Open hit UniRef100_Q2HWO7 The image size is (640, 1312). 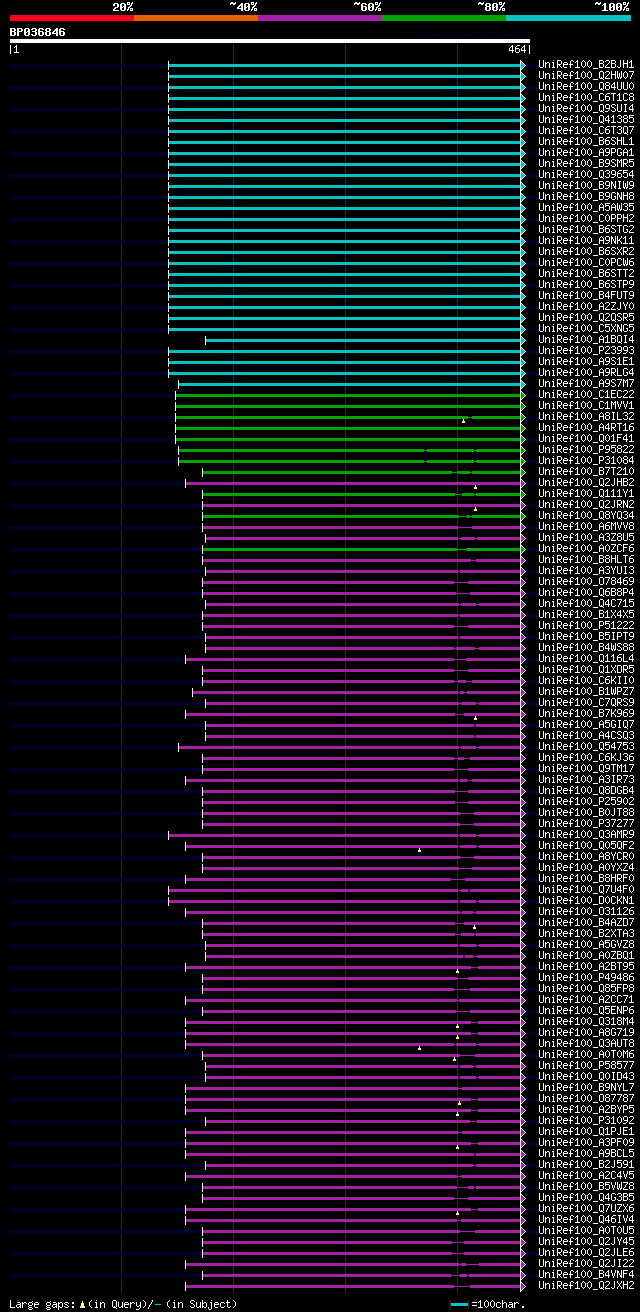click(x=586, y=75)
